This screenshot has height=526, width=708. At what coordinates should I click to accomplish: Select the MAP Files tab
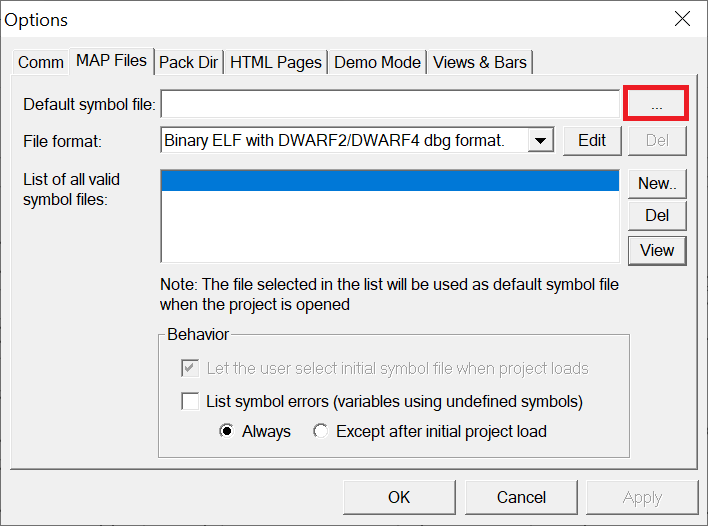point(111,61)
